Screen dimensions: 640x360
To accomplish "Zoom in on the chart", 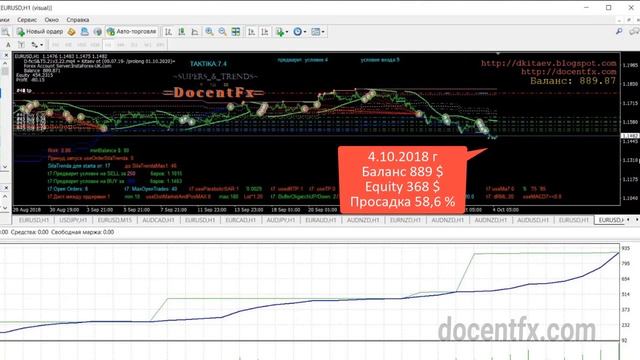I will coord(209,31).
